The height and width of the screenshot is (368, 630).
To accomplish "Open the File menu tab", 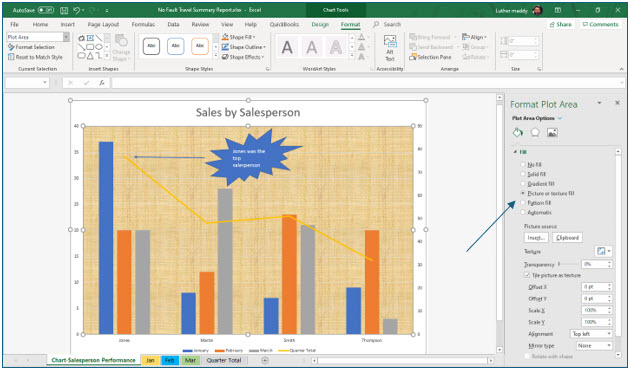I will click(x=14, y=25).
